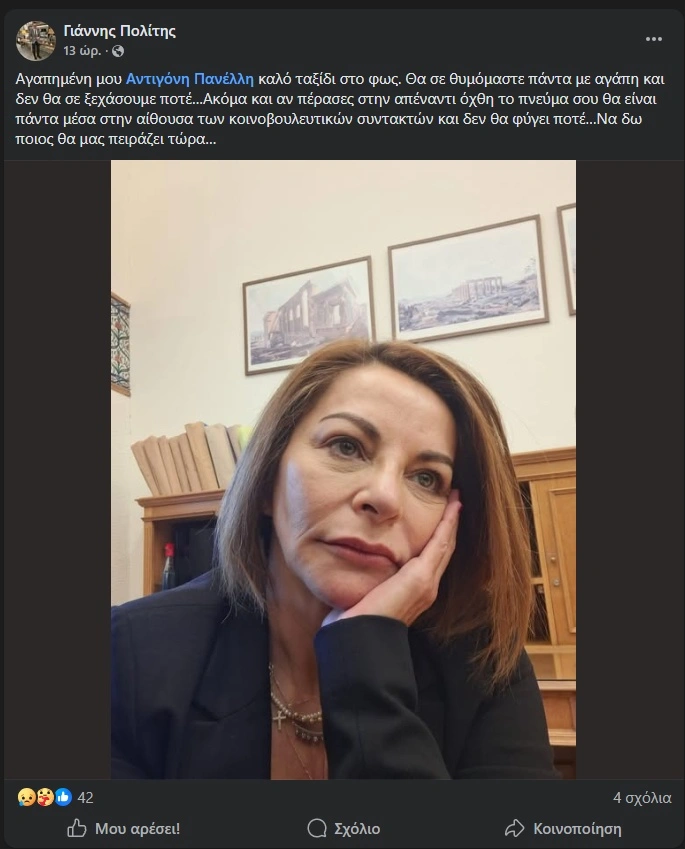Click the thumbs-up icon beside Μου αρέσει
This screenshot has height=849, width=685.
coord(76,828)
